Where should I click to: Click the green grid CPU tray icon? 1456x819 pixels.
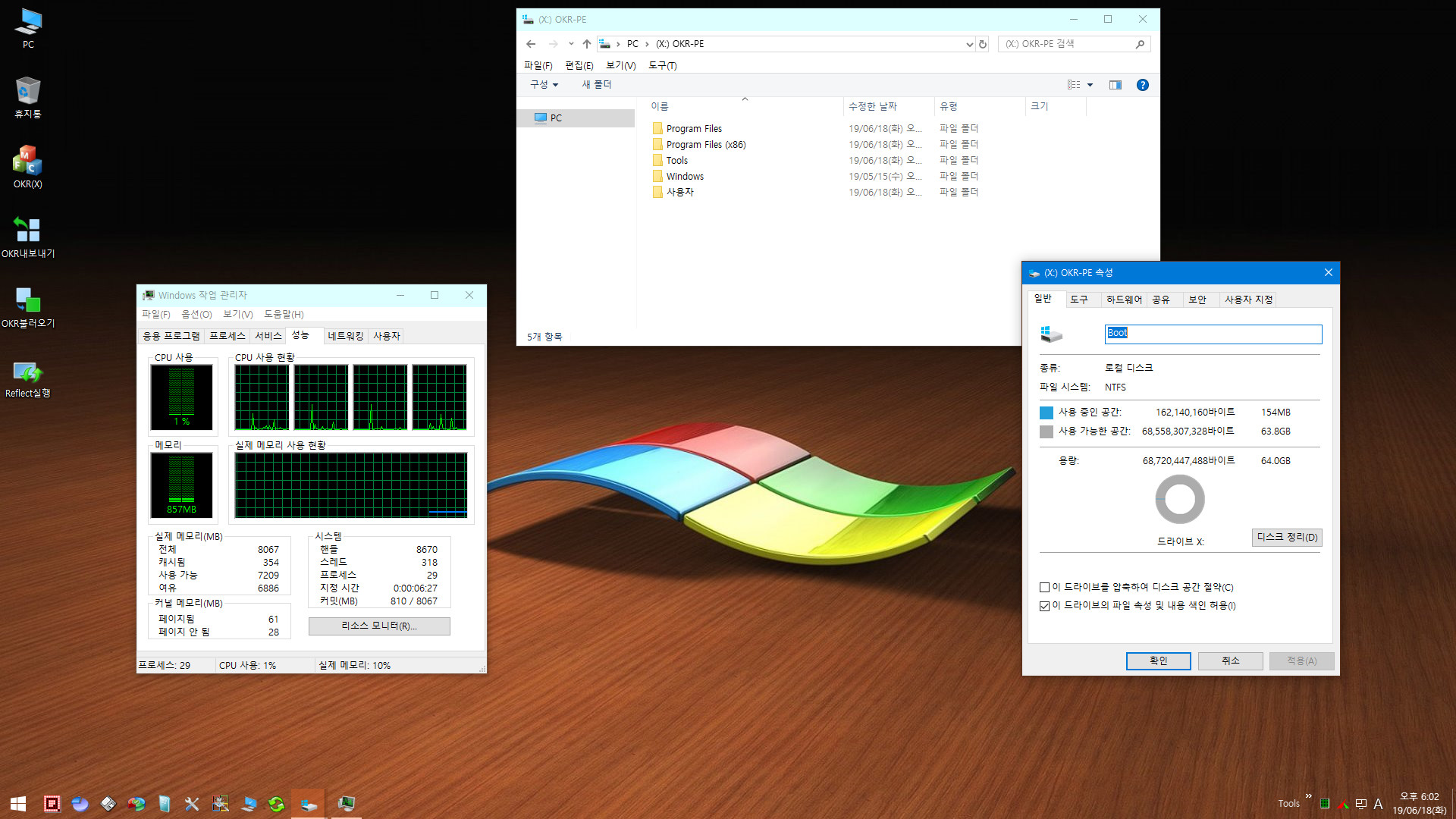tap(1325, 804)
